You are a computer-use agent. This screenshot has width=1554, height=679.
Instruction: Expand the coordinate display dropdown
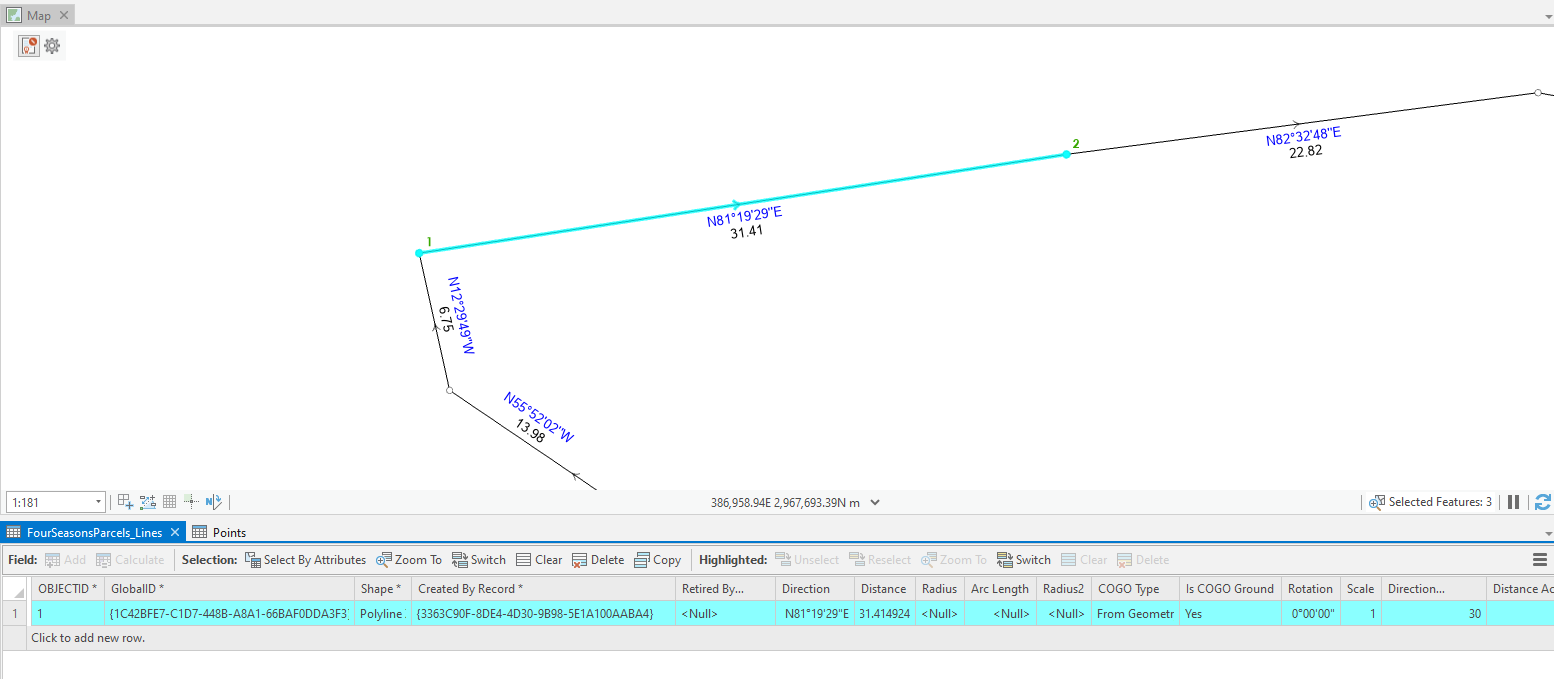pos(874,502)
